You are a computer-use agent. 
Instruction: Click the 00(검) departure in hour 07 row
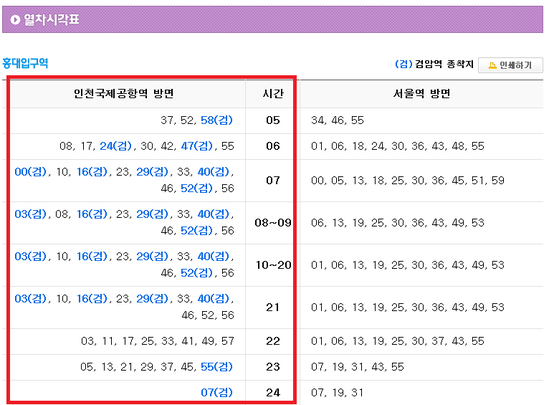31,172
